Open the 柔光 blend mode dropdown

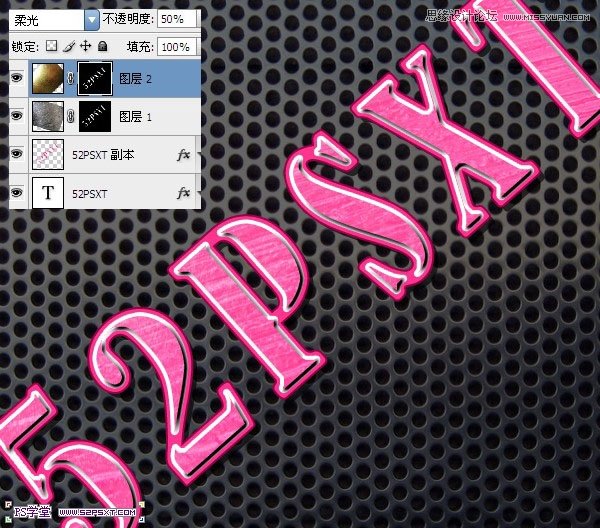point(92,19)
